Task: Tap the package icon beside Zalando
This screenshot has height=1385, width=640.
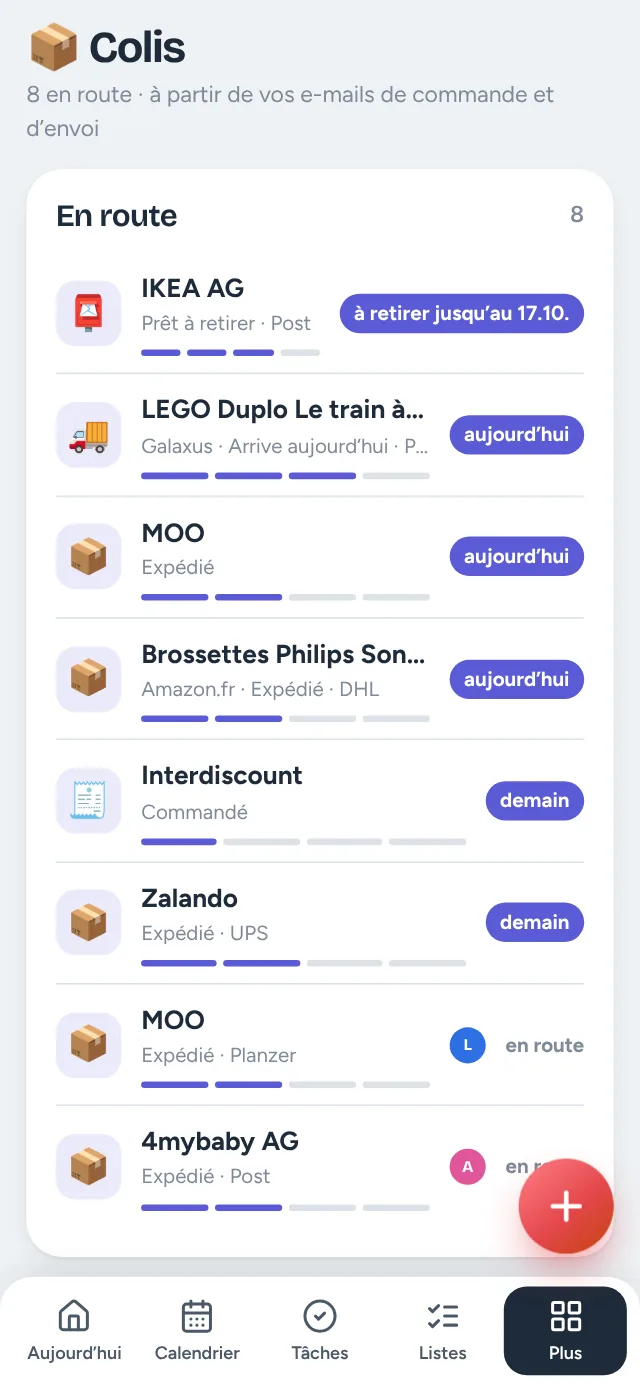Action: tap(88, 922)
